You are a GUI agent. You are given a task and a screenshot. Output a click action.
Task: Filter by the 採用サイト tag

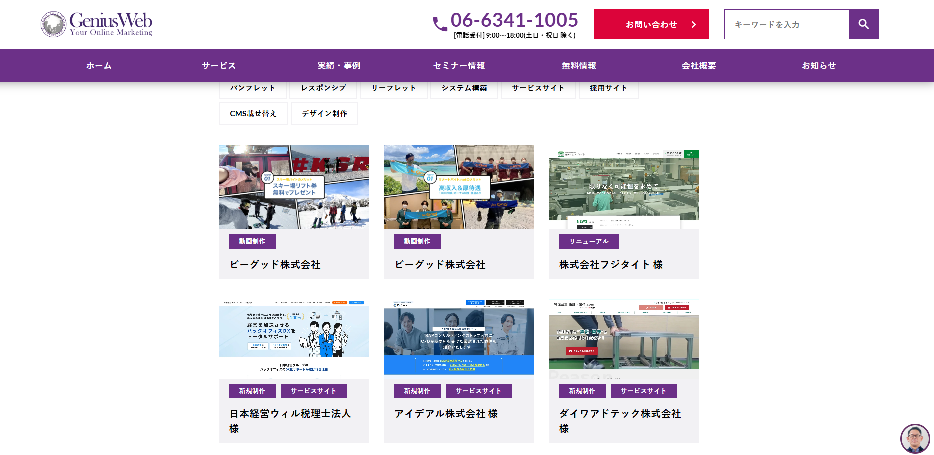(x=608, y=88)
